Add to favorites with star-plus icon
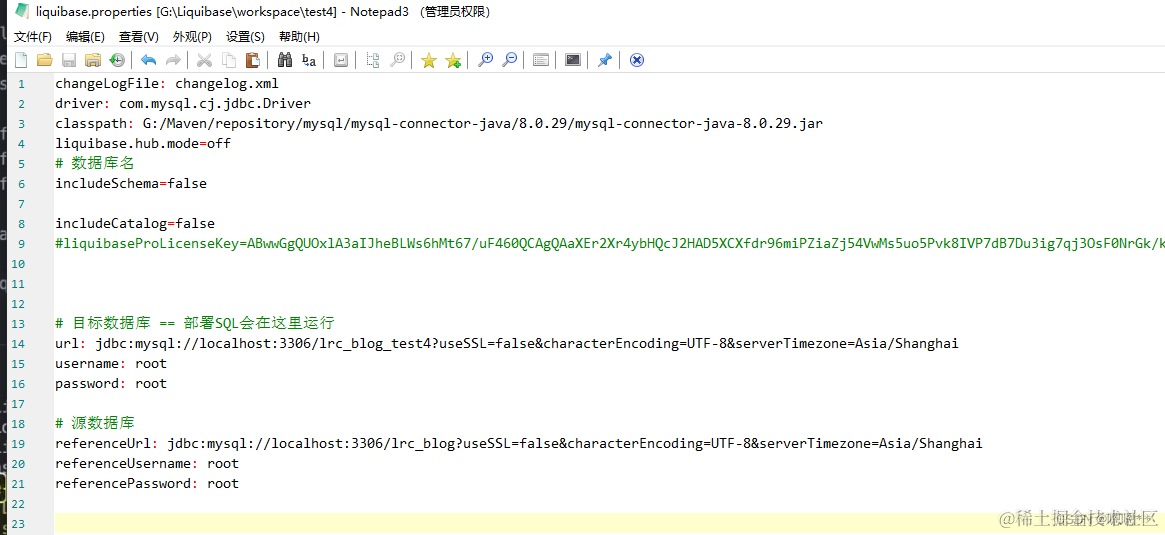Screen dimensions: 1165x535 coord(452,60)
